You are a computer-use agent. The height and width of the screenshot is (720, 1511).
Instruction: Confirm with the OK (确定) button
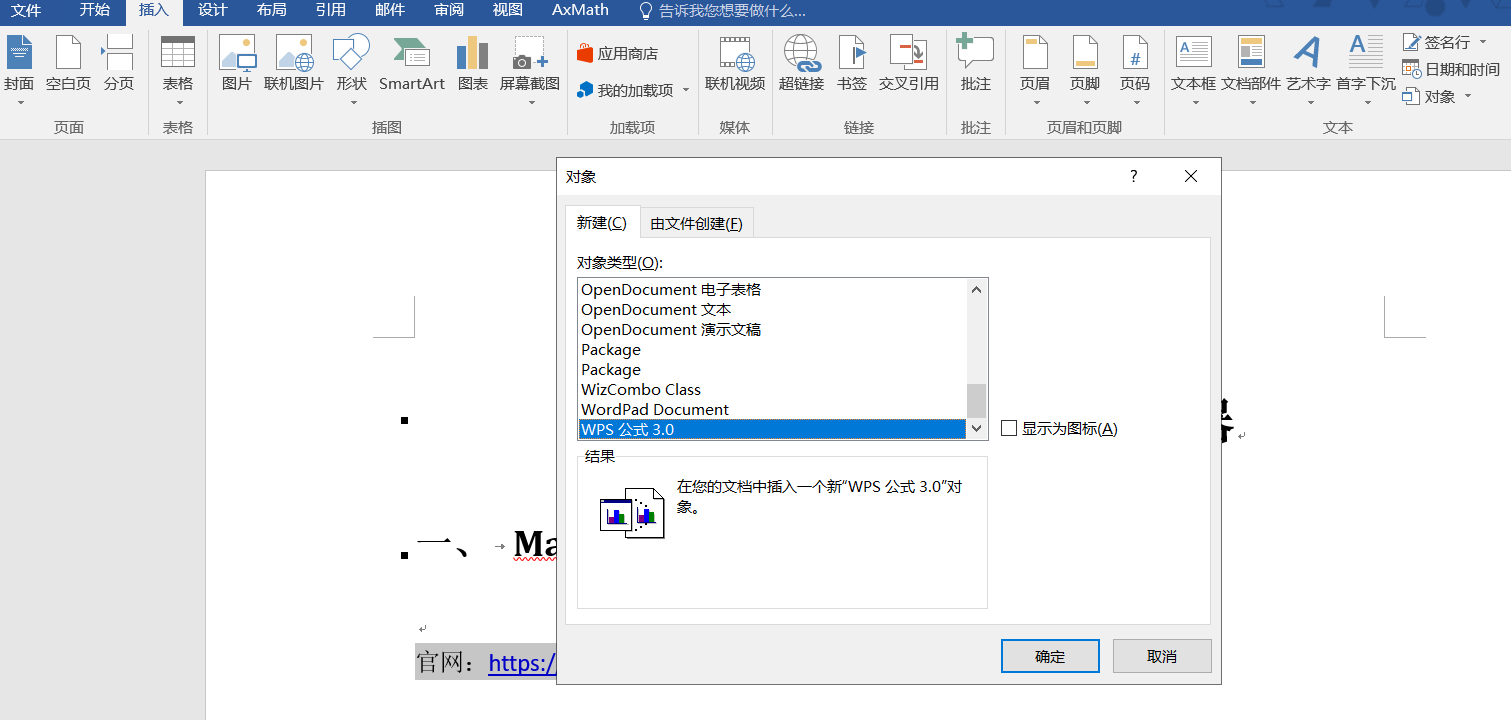(x=1050, y=656)
